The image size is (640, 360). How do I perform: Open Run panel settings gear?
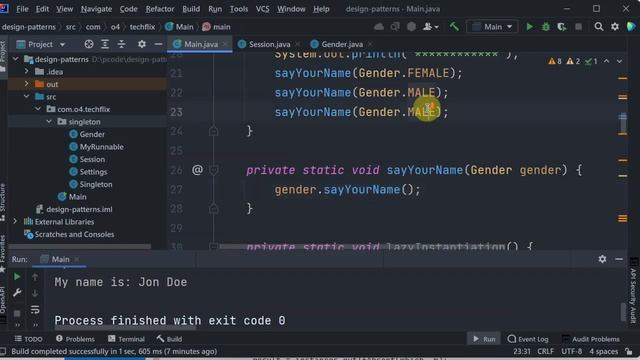(x=602, y=259)
